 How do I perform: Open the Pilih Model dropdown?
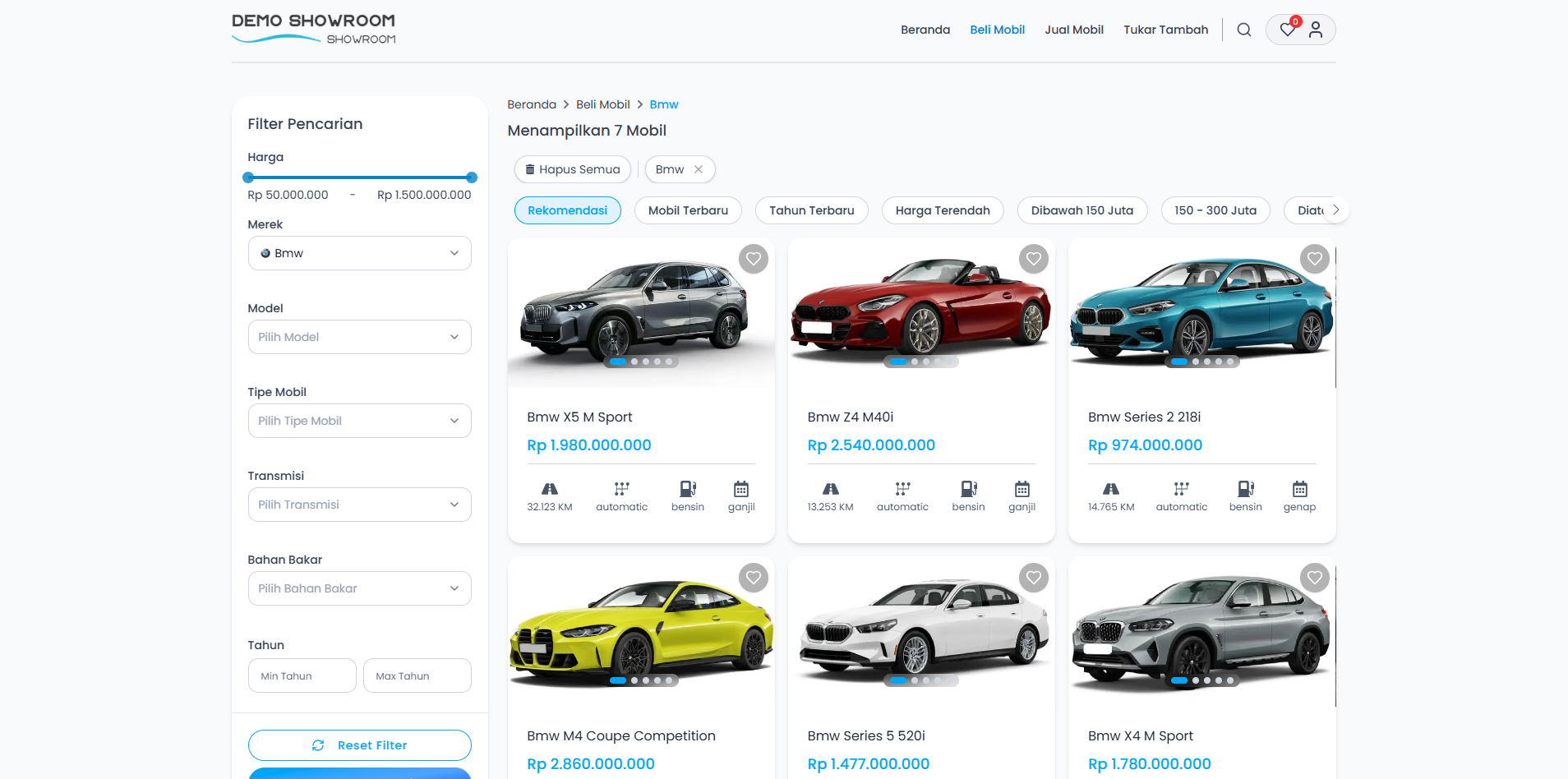point(359,337)
